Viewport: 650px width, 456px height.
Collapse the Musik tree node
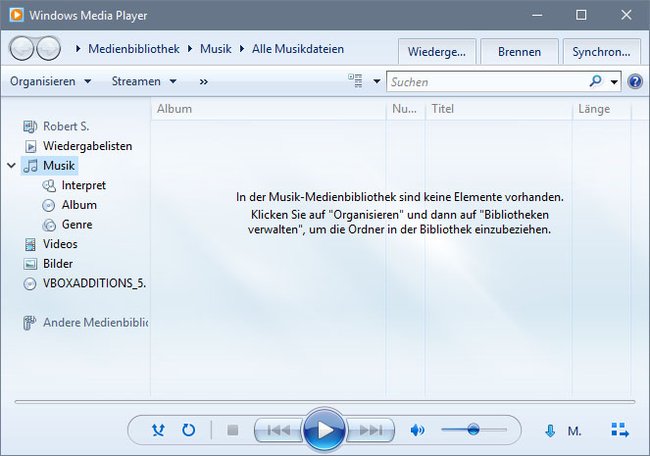click(x=12, y=166)
